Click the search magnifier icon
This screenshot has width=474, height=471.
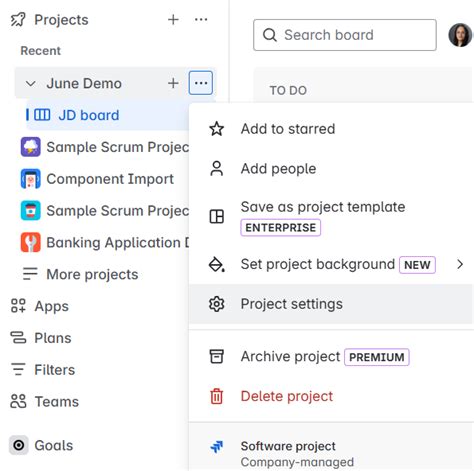click(270, 35)
